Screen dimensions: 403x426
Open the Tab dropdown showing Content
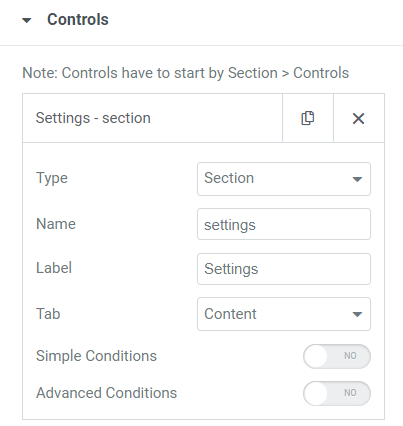(x=284, y=314)
